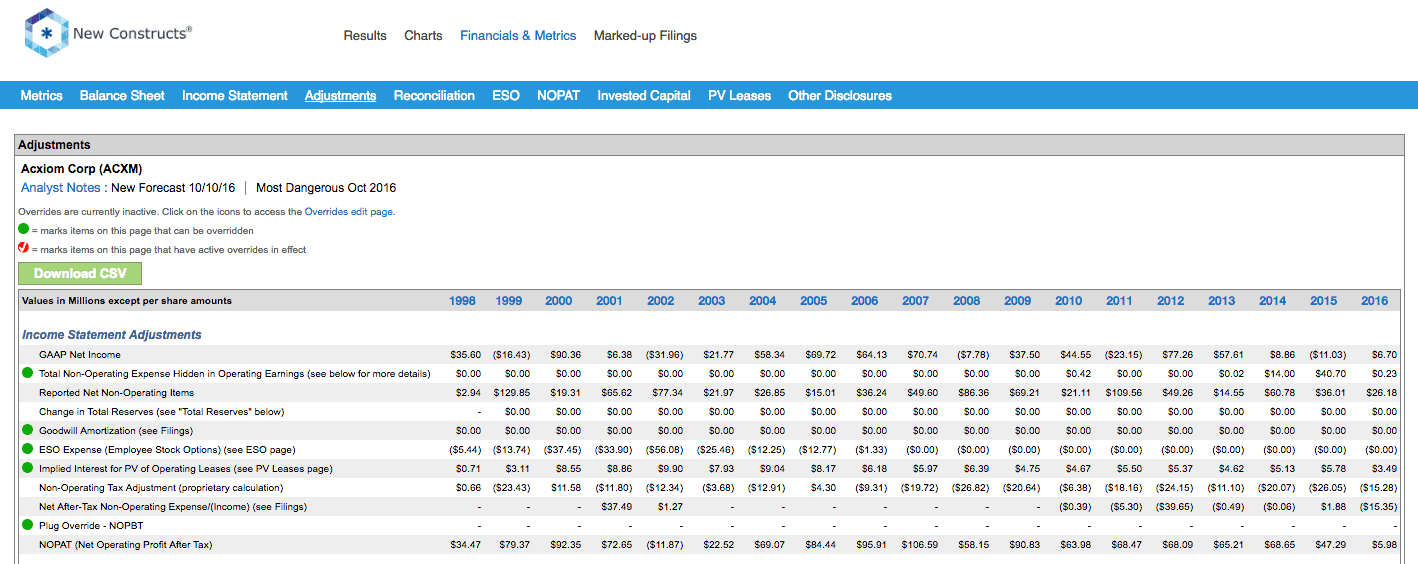The image size is (1418, 564).
Task: Switch to the Reconciliation tab
Action: click(434, 96)
